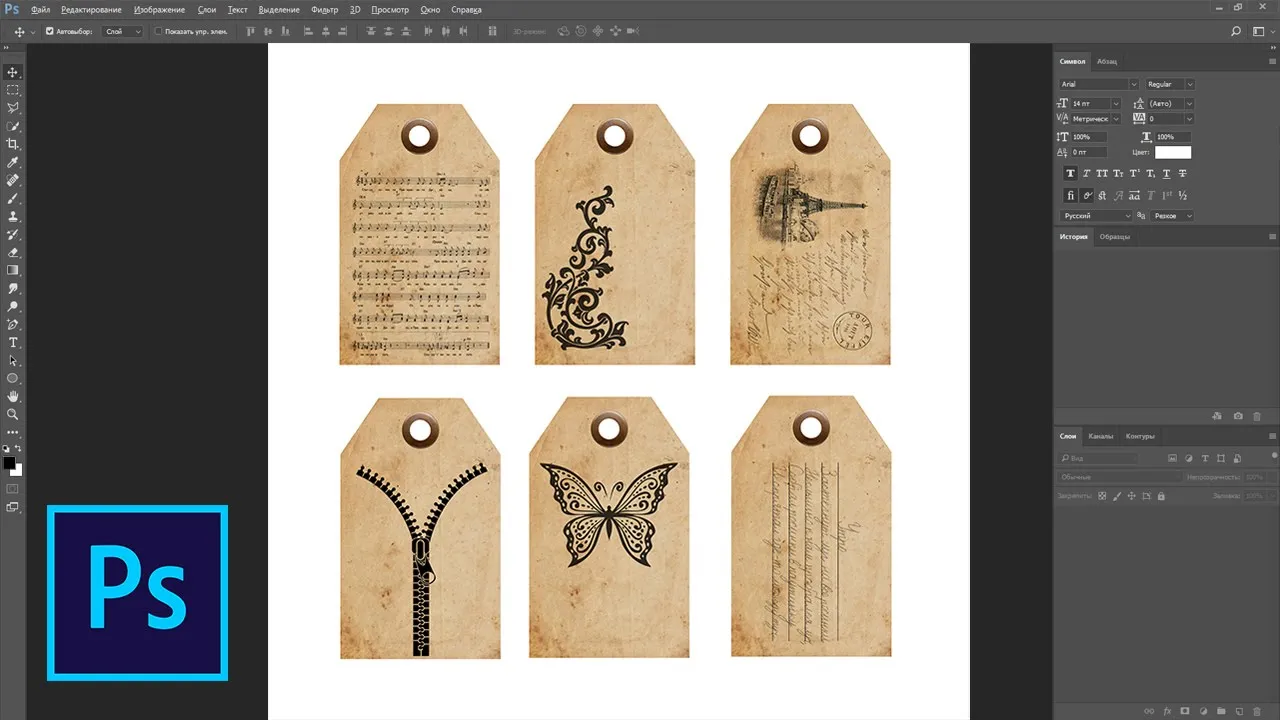This screenshot has height=720, width=1280.
Task: Select the Zoom tool in the toolbox
Action: coord(13,414)
